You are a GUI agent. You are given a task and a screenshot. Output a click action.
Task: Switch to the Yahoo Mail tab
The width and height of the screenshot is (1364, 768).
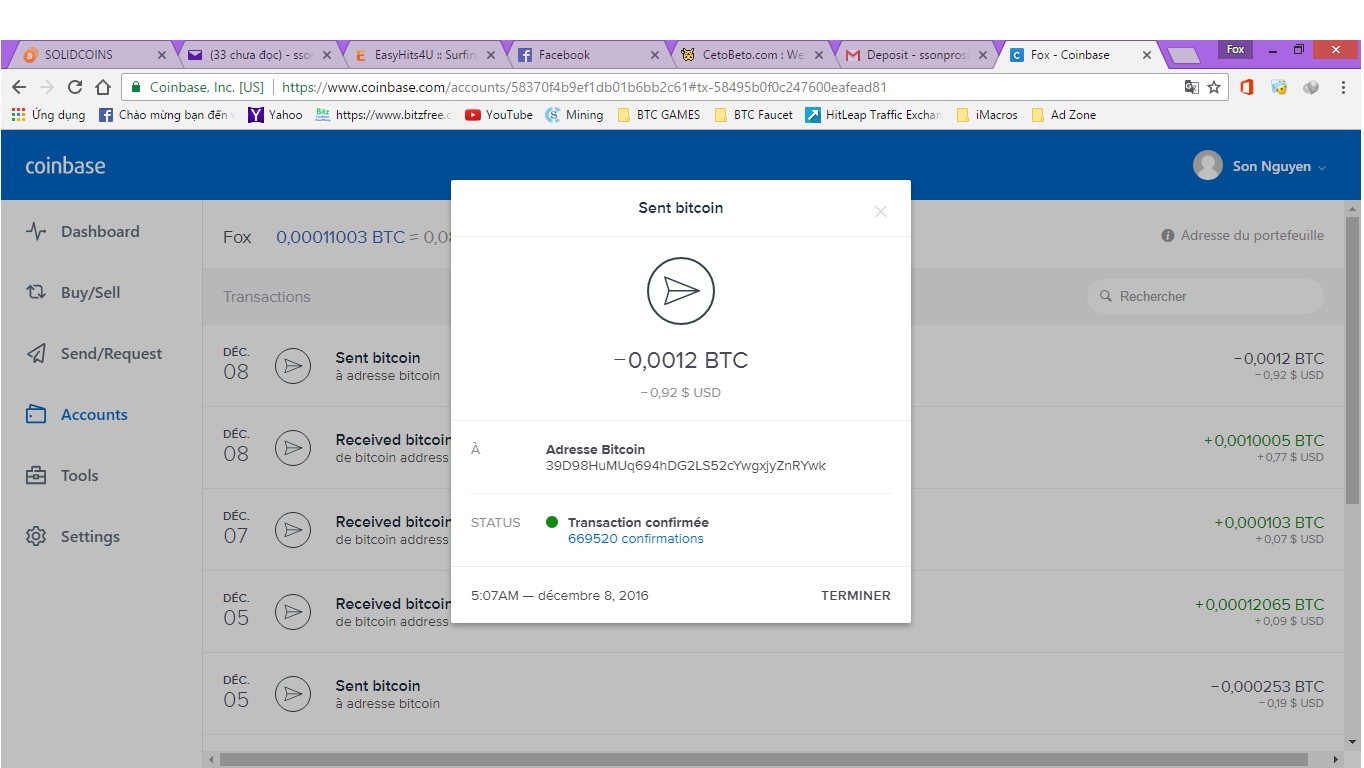[x=258, y=55]
